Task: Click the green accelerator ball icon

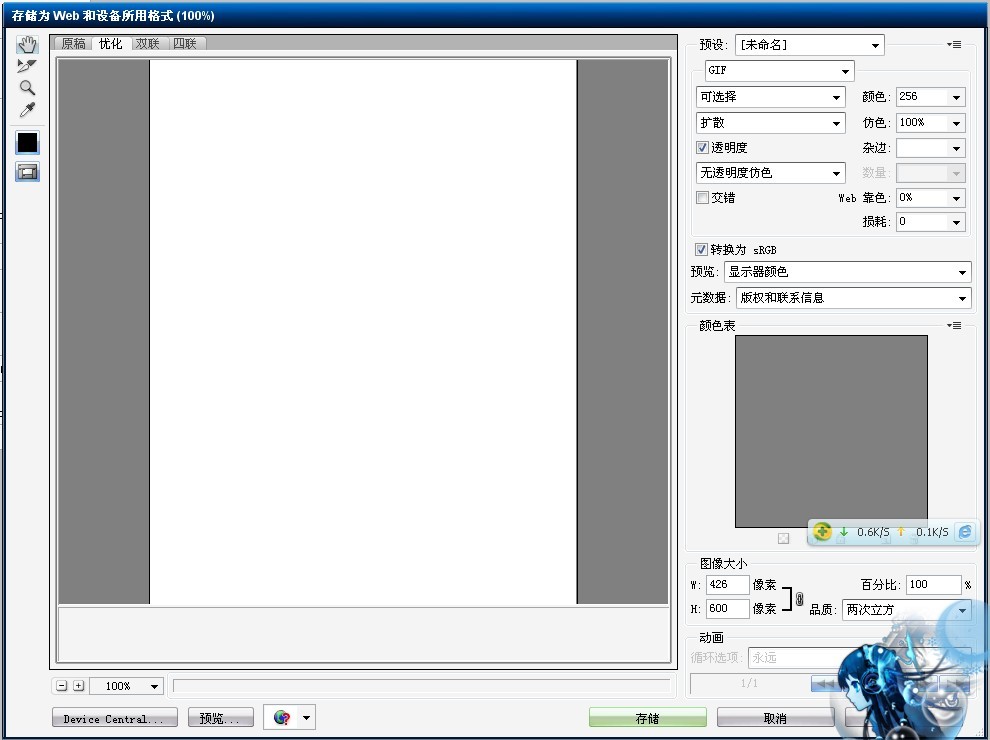Action: pos(821,532)
